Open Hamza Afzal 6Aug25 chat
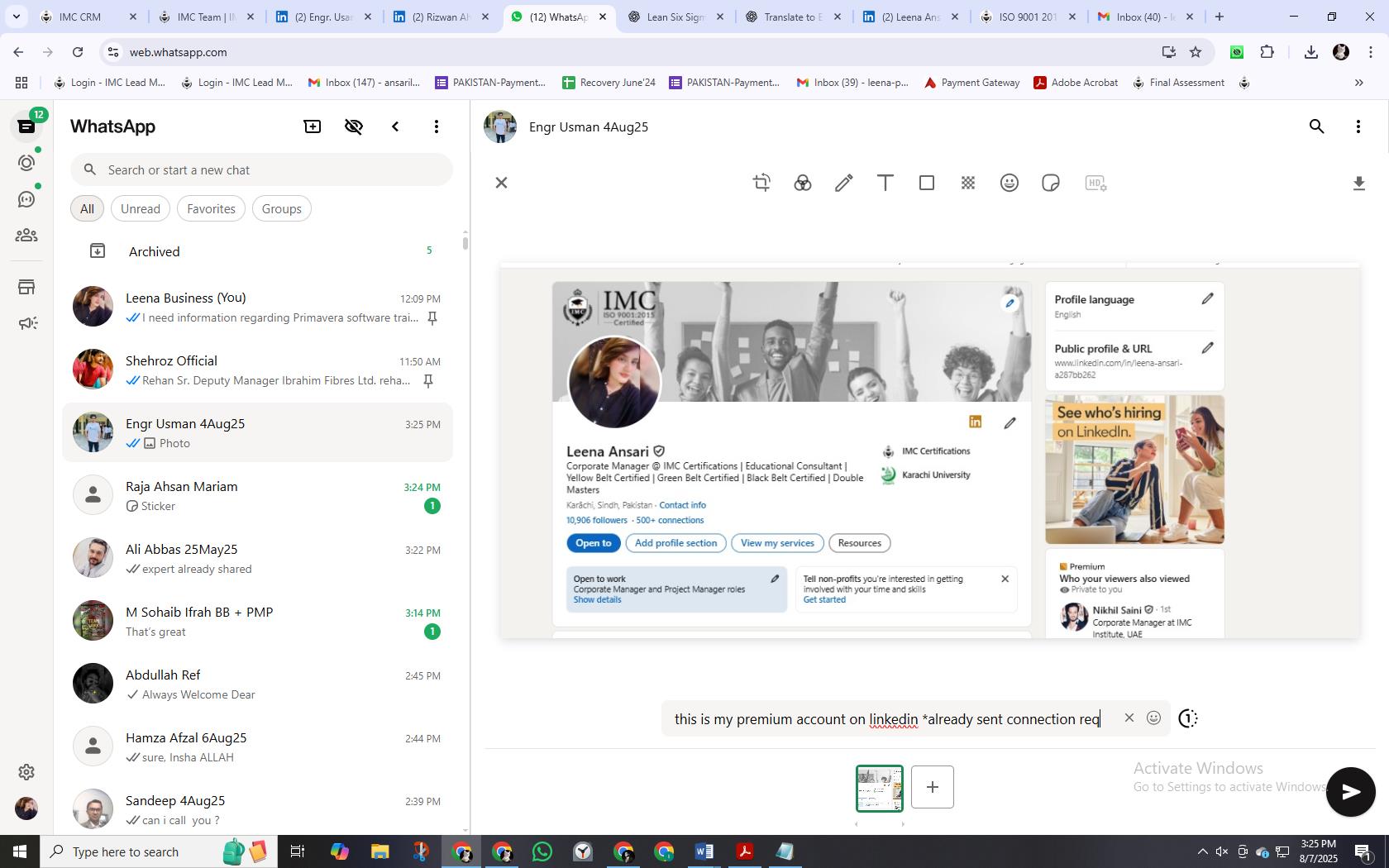This screenshot has width=1389, height=868. [x=257, y=747]
